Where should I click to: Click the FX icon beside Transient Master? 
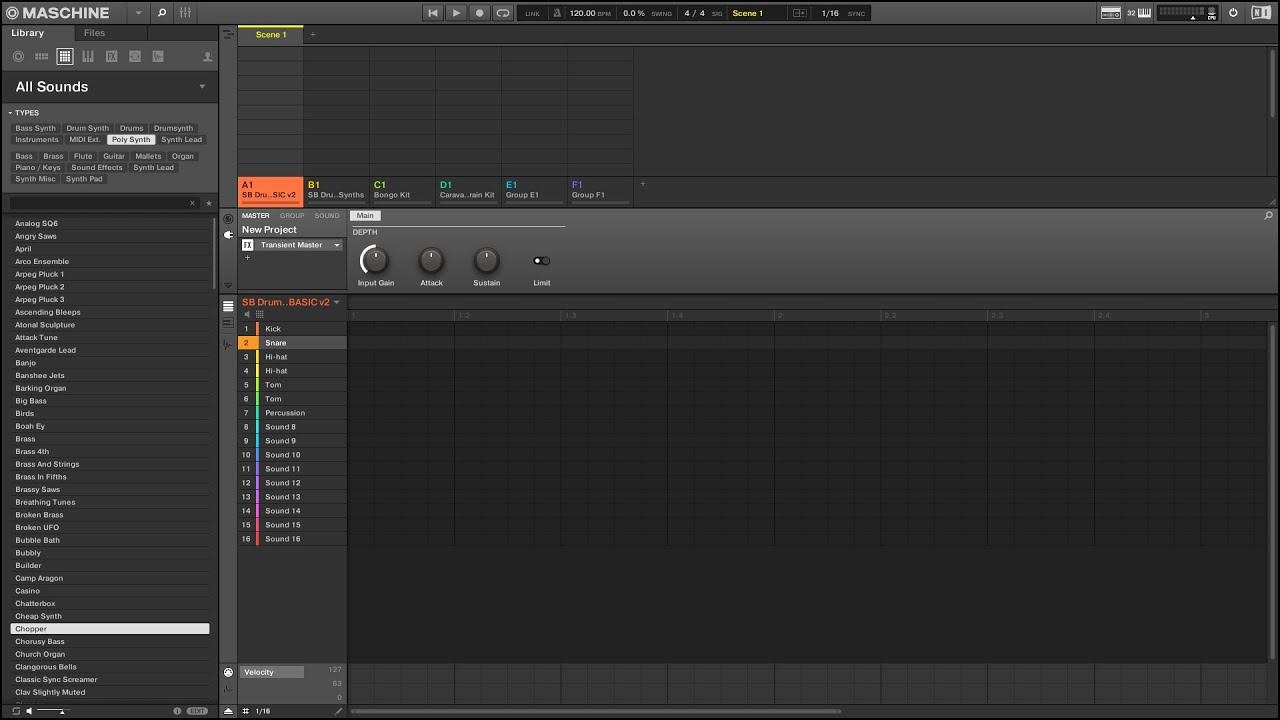click(x=248, y=245)
